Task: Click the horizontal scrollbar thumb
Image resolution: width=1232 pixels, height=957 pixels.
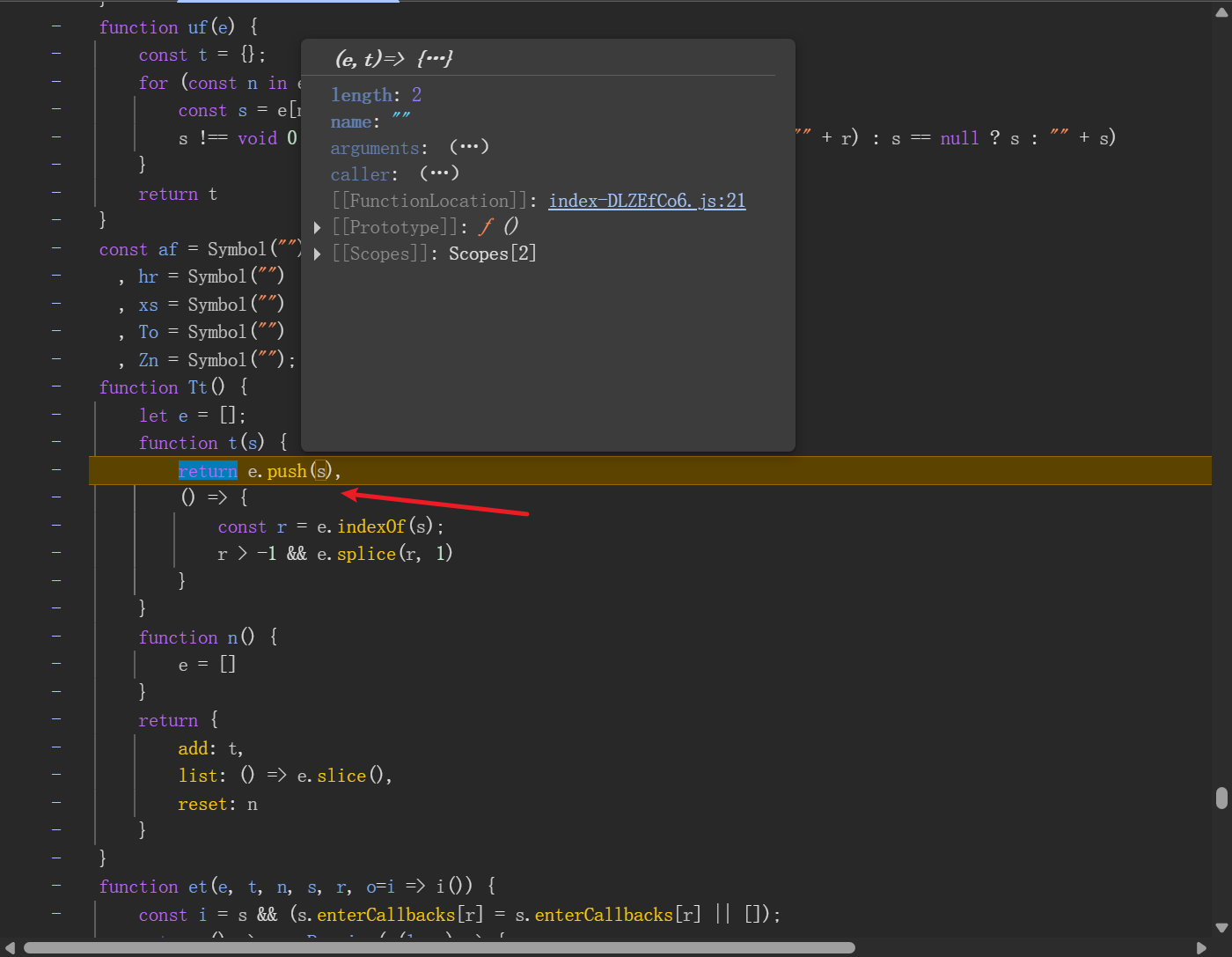Action: [x=440, y=948]
